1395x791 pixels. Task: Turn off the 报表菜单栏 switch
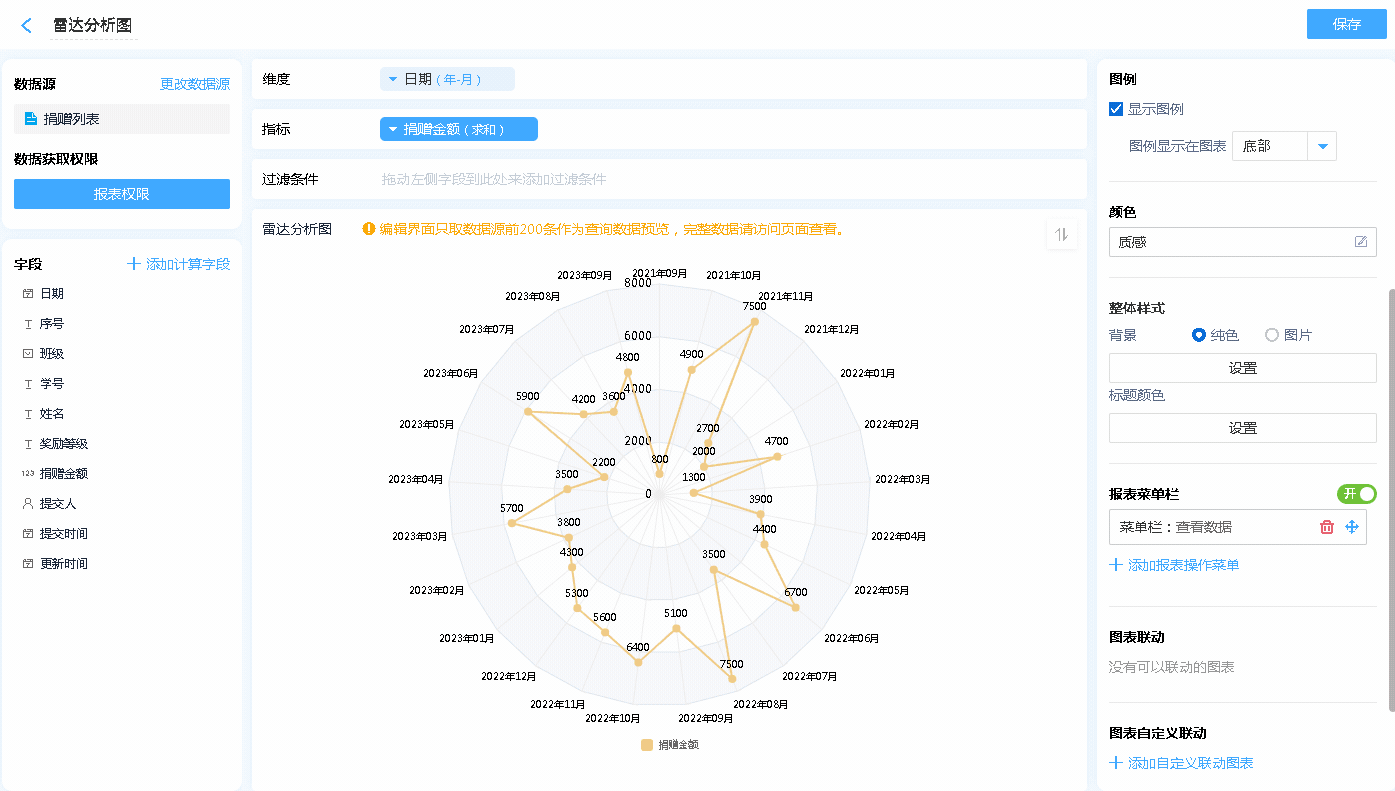[x=1357, y=494]
